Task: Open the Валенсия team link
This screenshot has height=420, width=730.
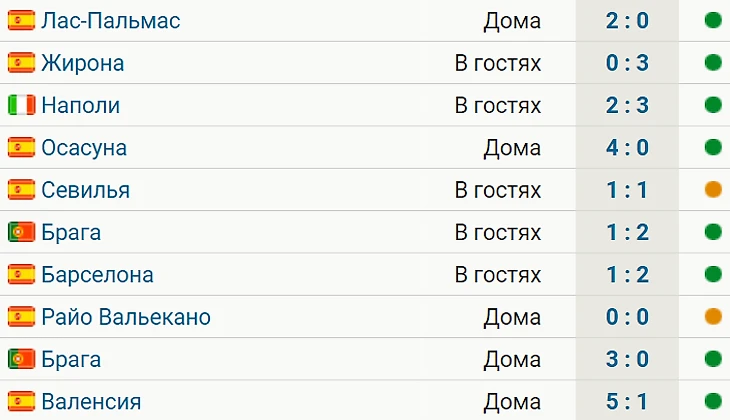Action: tap(91, 402)
